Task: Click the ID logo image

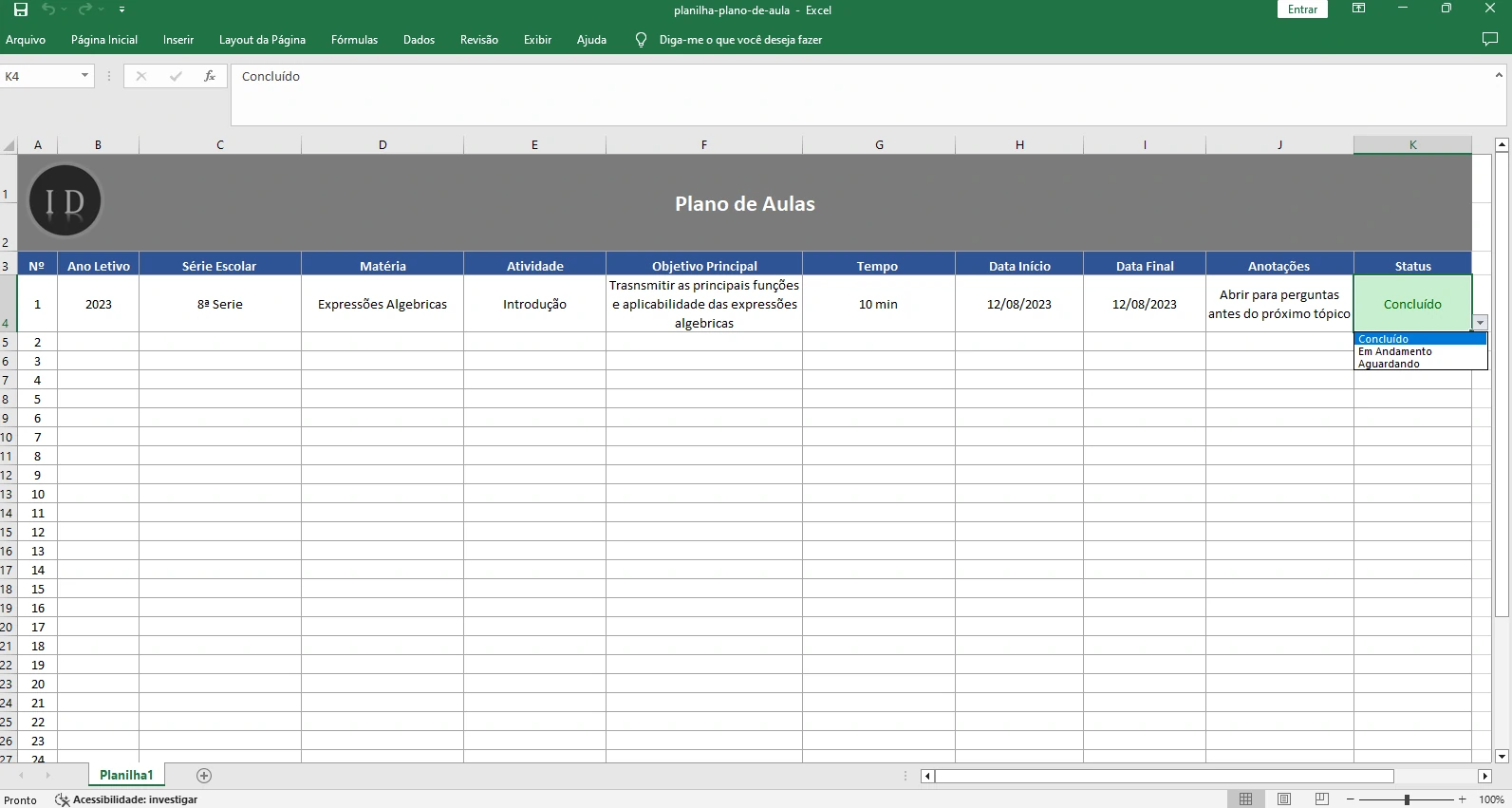Action: 65,201
